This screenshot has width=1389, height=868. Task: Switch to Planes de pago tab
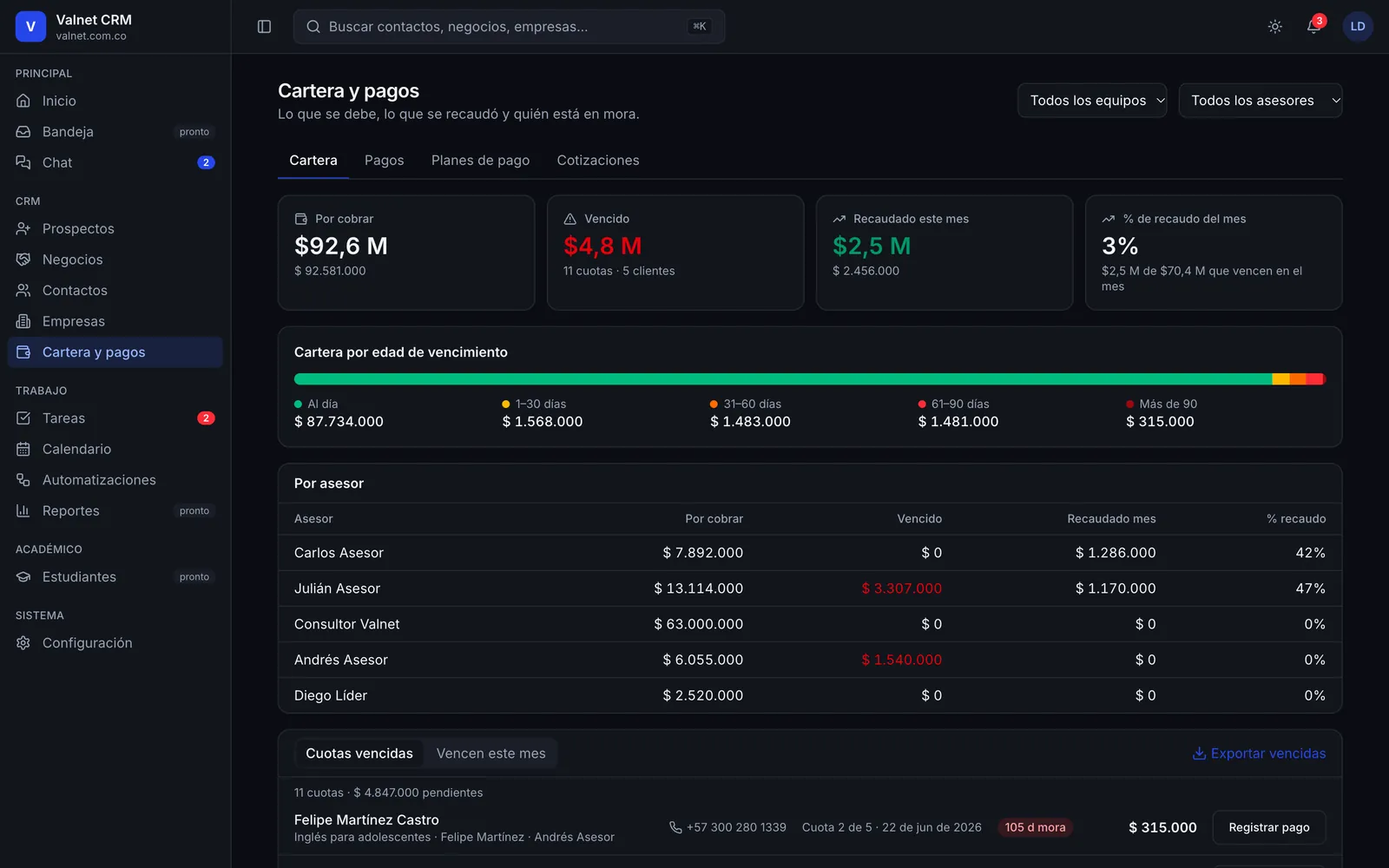(x=480, y=161)
